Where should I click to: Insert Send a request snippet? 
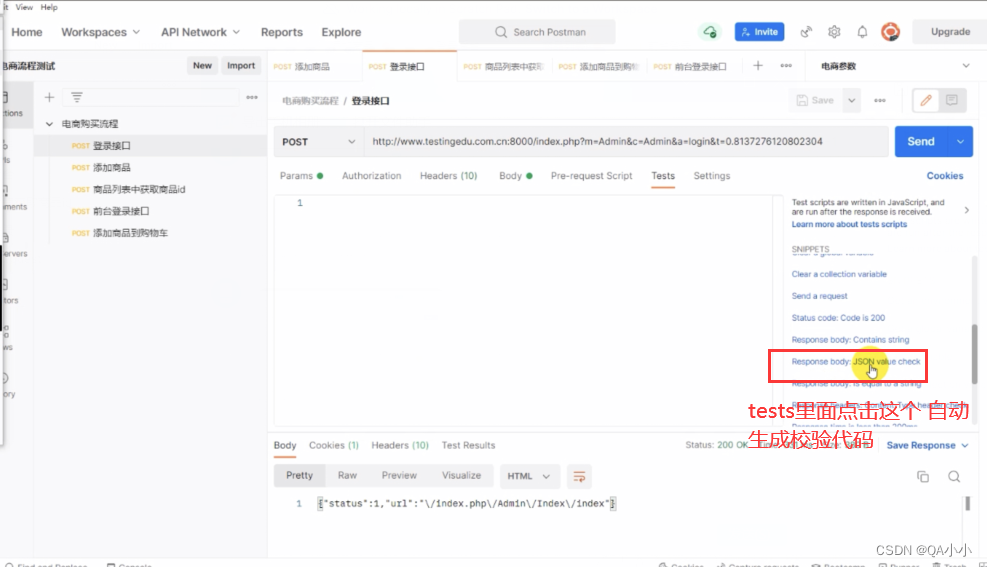(819, 296)
